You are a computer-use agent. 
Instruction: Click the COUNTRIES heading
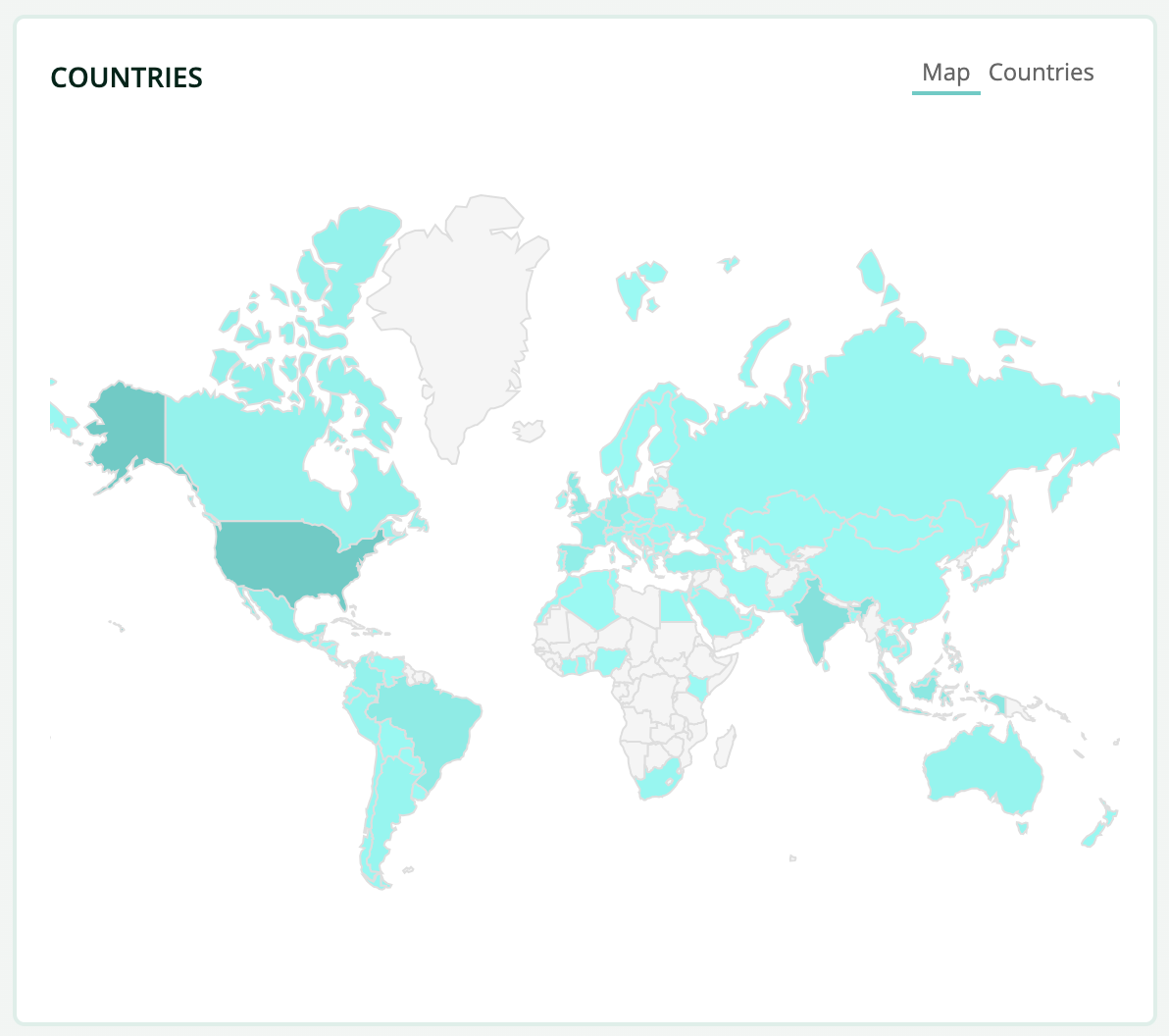point(125,77)
